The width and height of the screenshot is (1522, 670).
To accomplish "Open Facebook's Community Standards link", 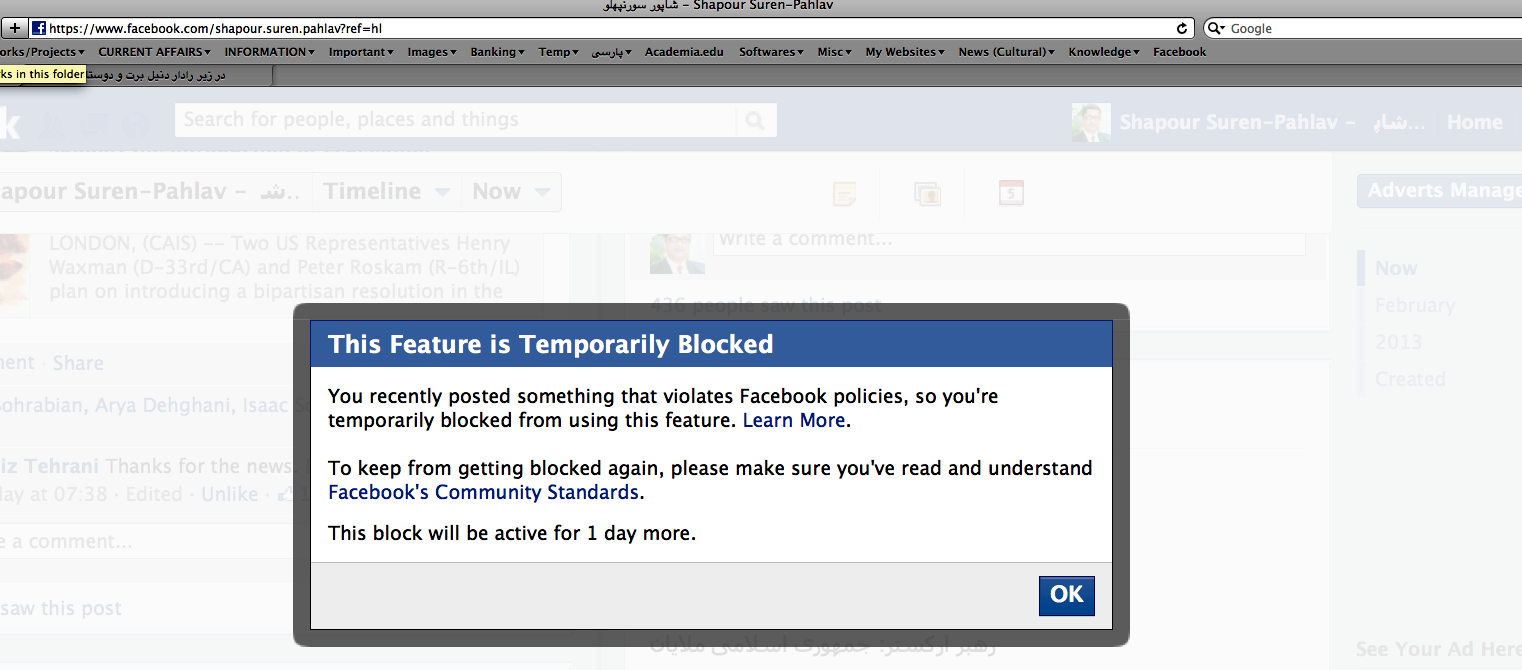I will [x=483, y=492].
